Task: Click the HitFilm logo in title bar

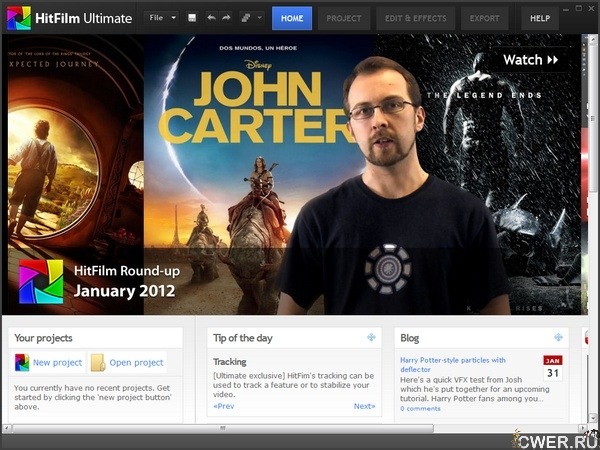Action: pyautogui.click(x=19, y=18)
